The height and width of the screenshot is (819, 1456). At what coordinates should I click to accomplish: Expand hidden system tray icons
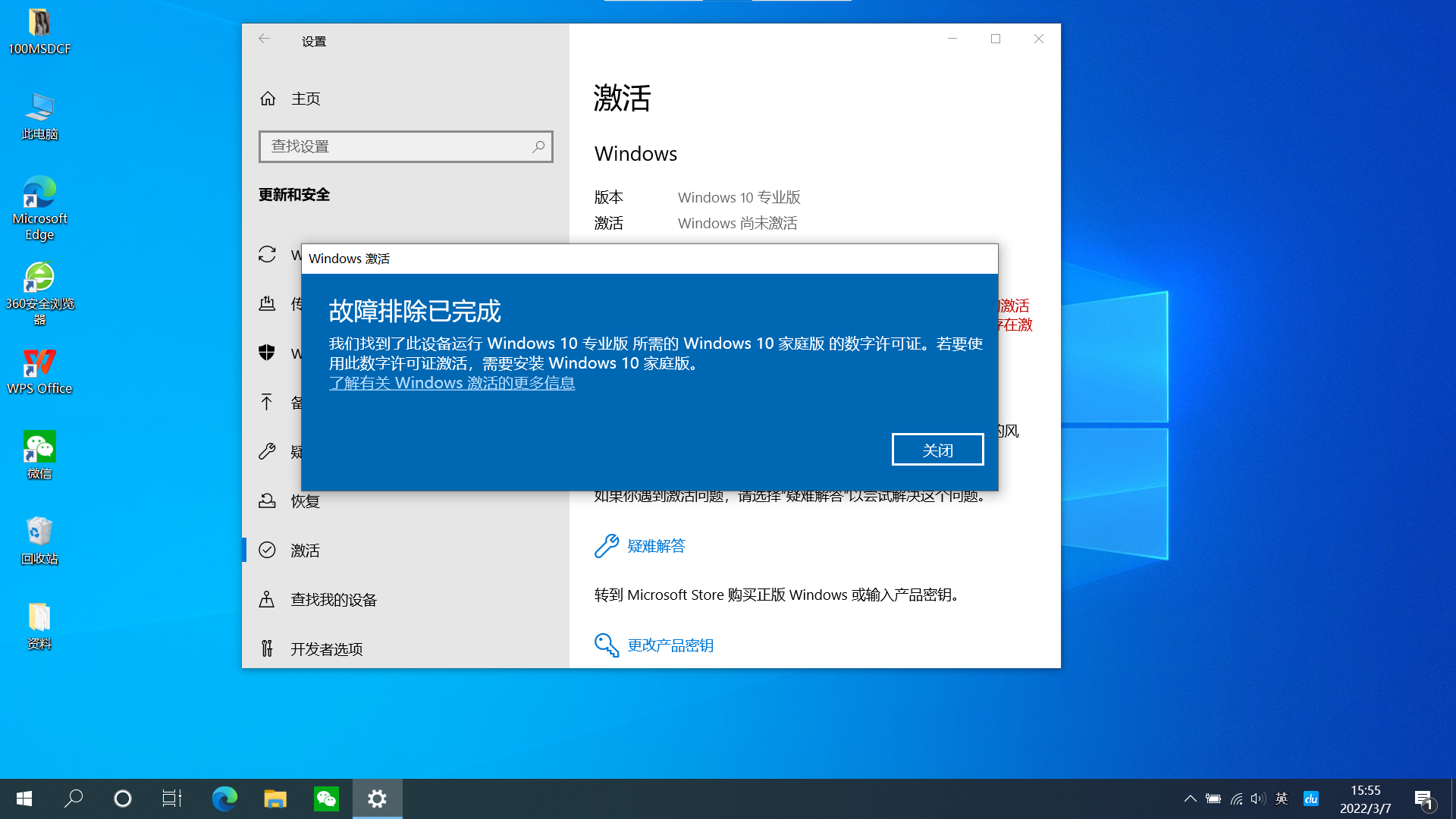pyautogui.click(x=1190, y=799)
